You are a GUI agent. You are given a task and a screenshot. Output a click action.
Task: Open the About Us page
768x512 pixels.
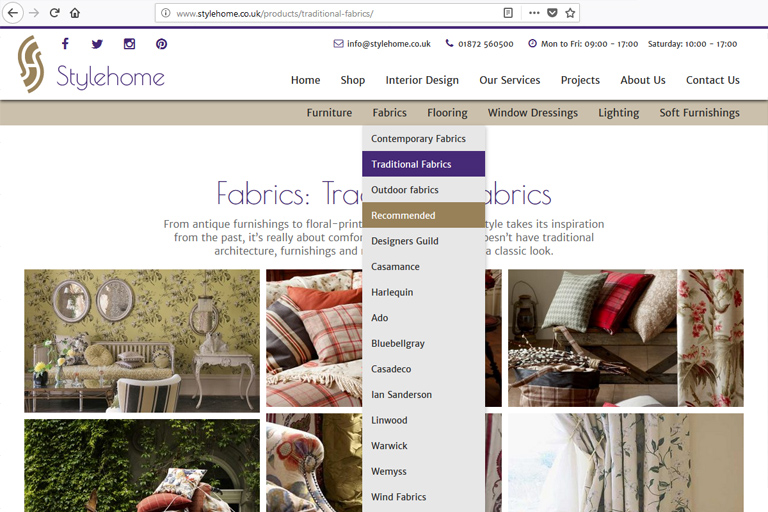[x=643, y=80]
